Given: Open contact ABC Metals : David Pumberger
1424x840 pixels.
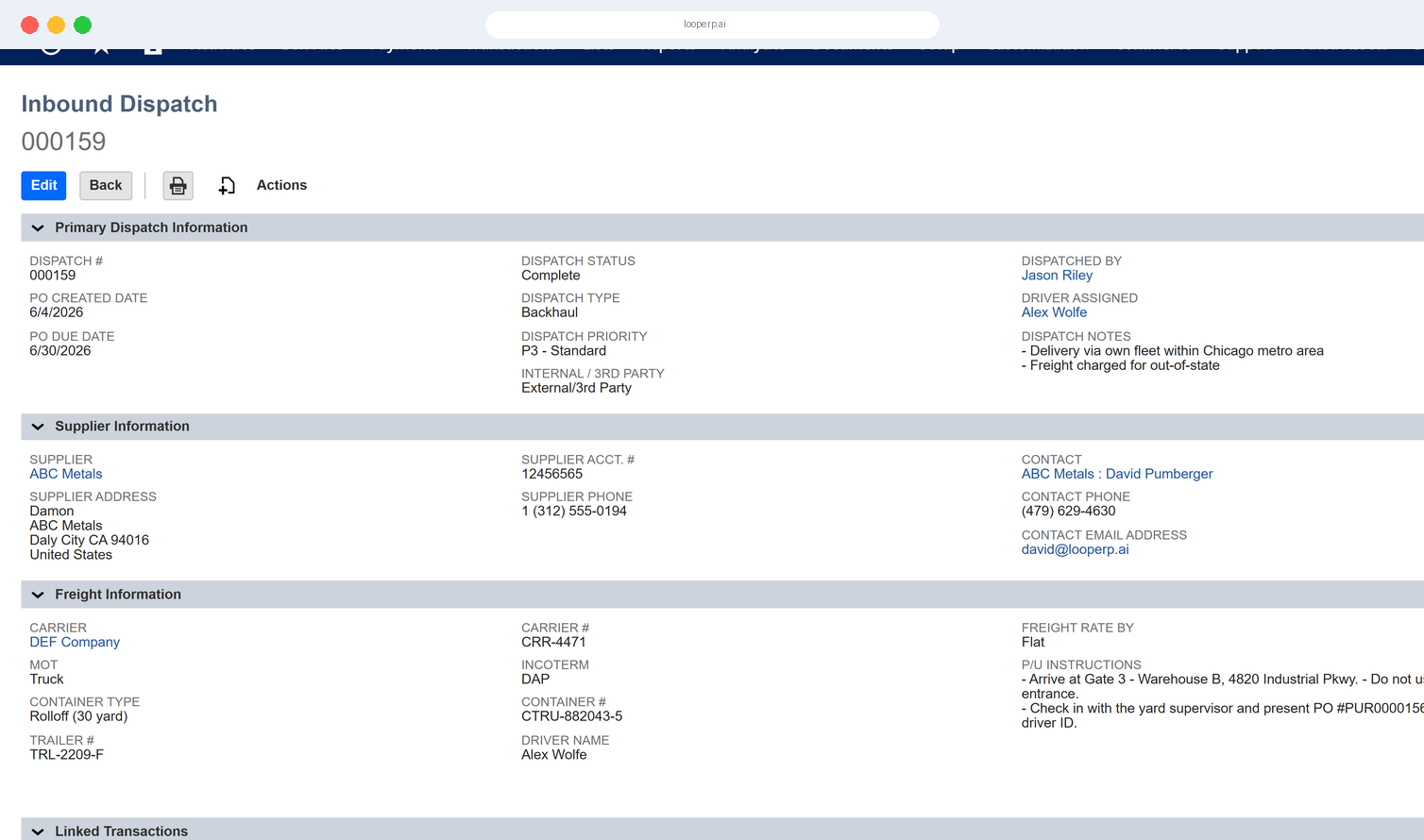Looking at the screenshot, I should (x=1117, y=474).
